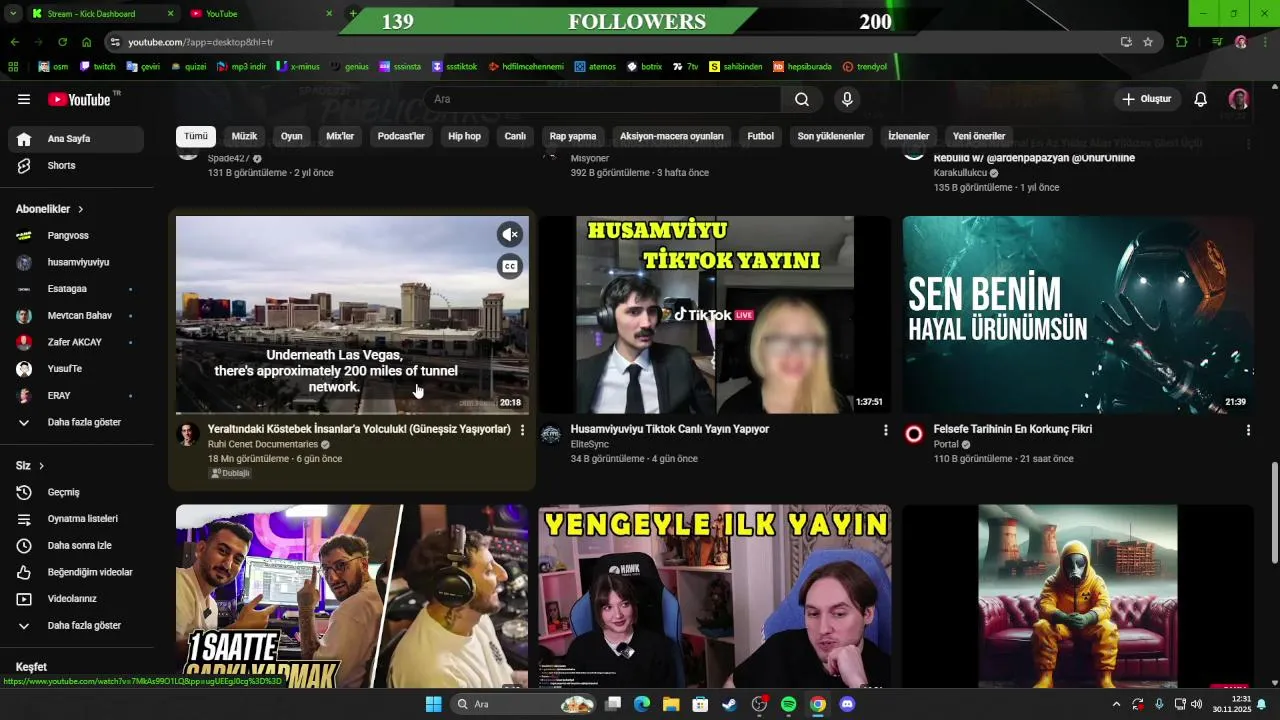Screen dimensions: 1280x720
Task: Open Beğendiğim videolar liked videos
Action: click(76, 572)
